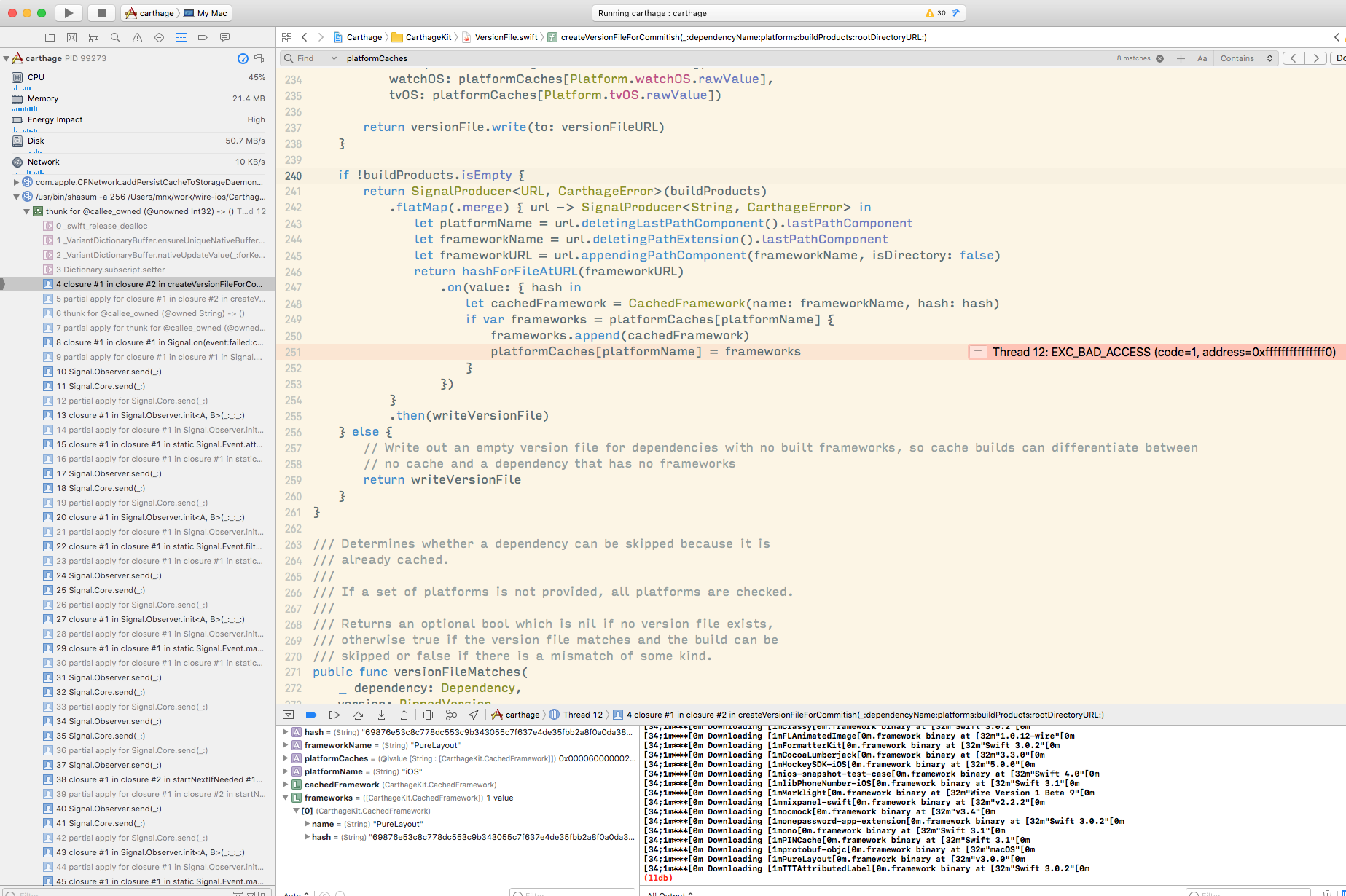This screenshot has height=896, width=1346.
Task: Click Simulate Location arrow icon
Action: click(x=474, y=715)
